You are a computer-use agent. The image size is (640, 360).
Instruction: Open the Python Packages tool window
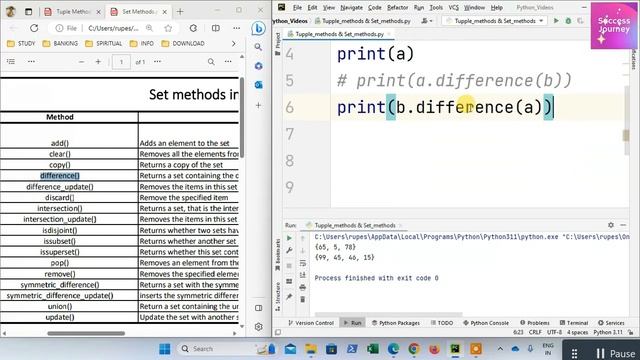pyautogui.click(x=396, y=322)
